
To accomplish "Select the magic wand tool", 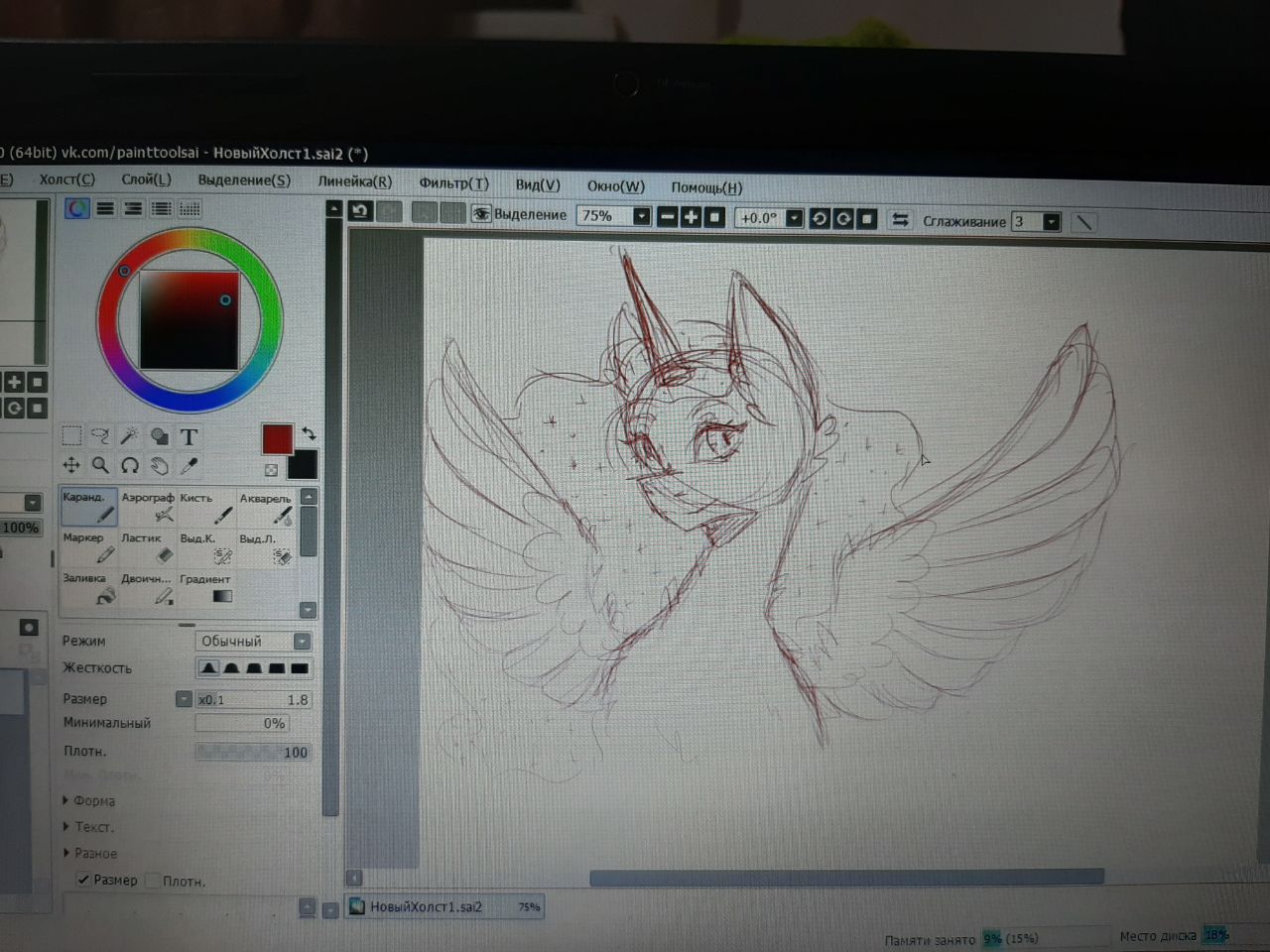I will click(129, 435).
